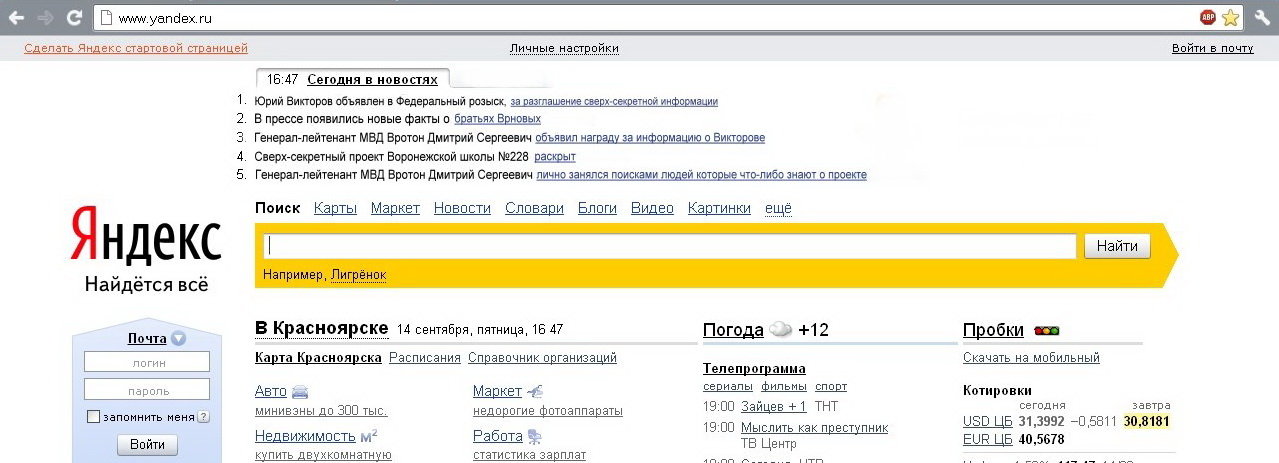
Task: Select the Сегодня в новостях tab
Action: [x=372, y=79]
